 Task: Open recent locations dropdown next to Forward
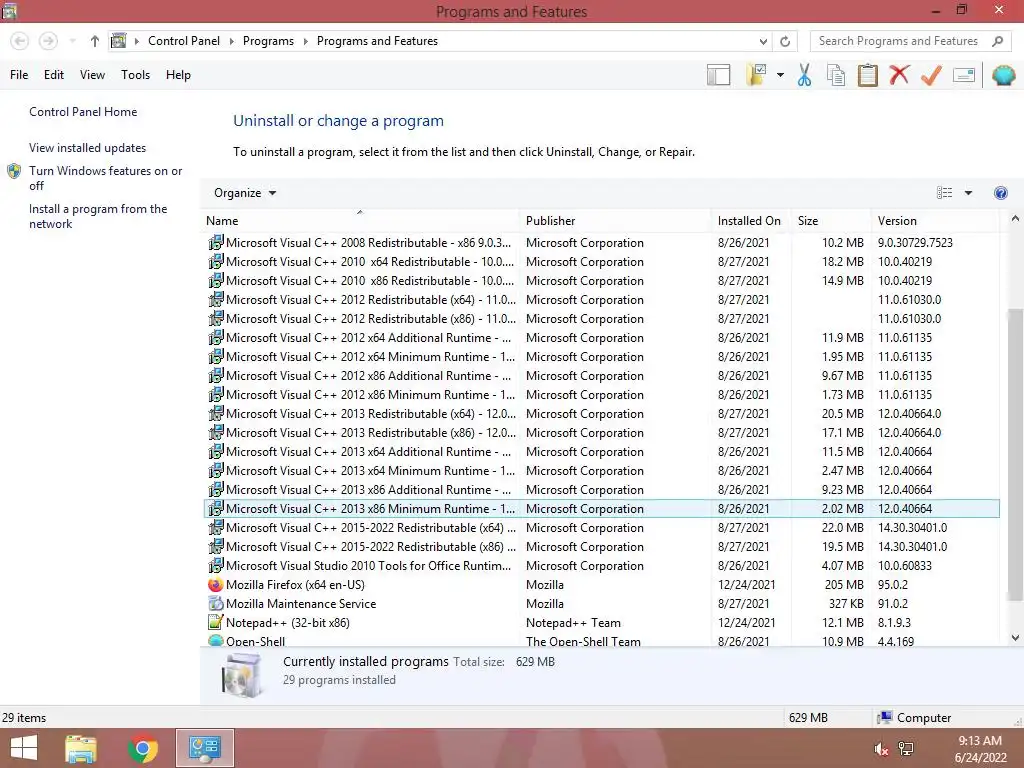click(x=72, y=41)
